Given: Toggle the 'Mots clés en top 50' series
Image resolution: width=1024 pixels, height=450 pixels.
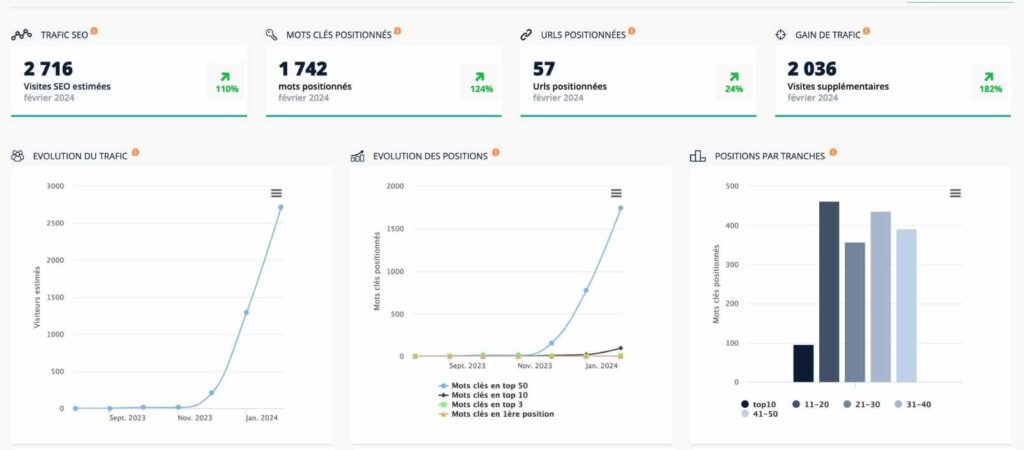Looking at the screenshot, I should 490,386.
